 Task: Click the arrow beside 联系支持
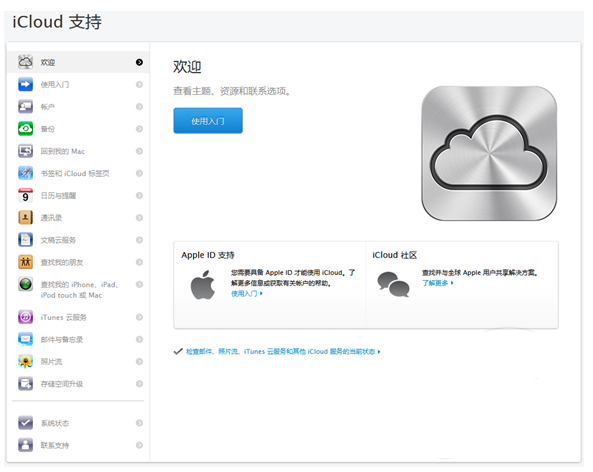pos(139,445)
